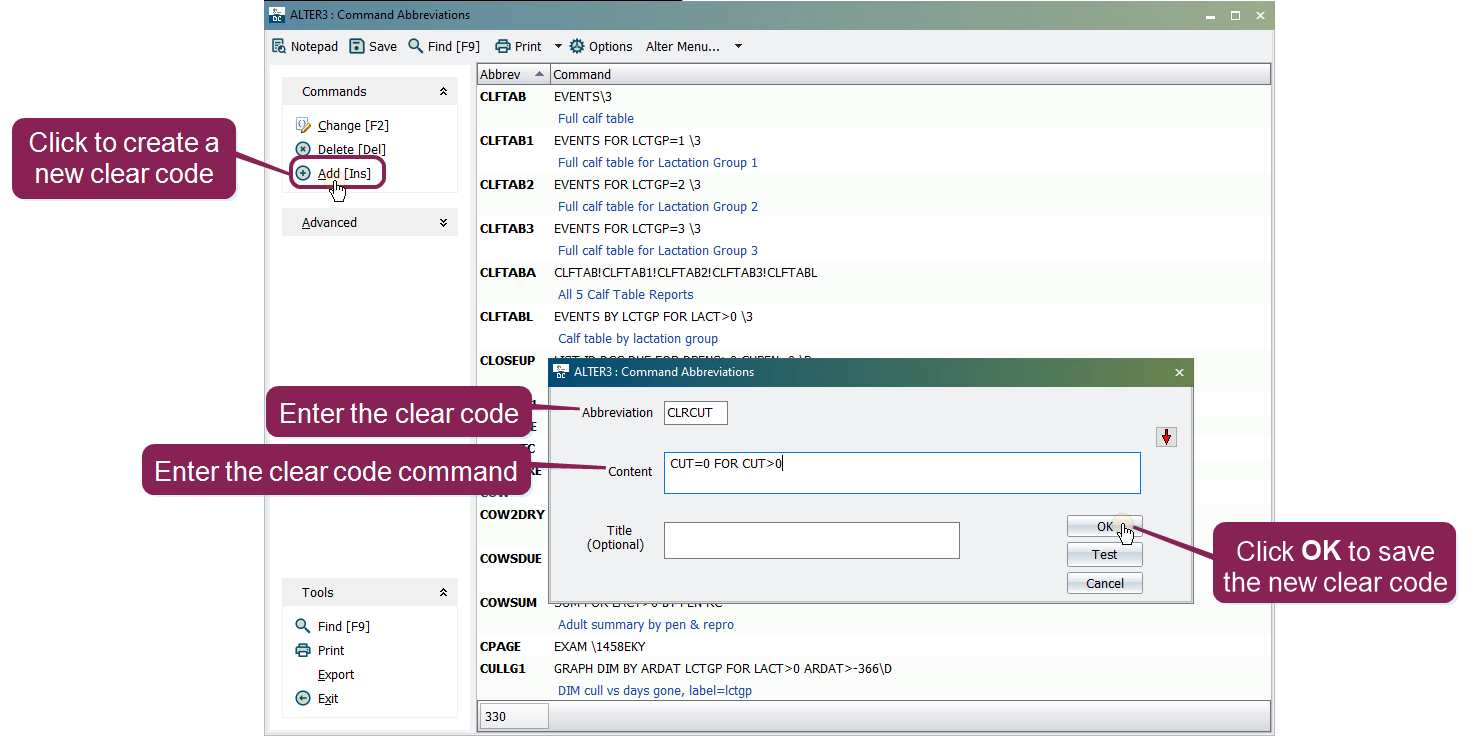1473x736 pixels.
Task: Click the Print toolbar icon
Action: 503,47
